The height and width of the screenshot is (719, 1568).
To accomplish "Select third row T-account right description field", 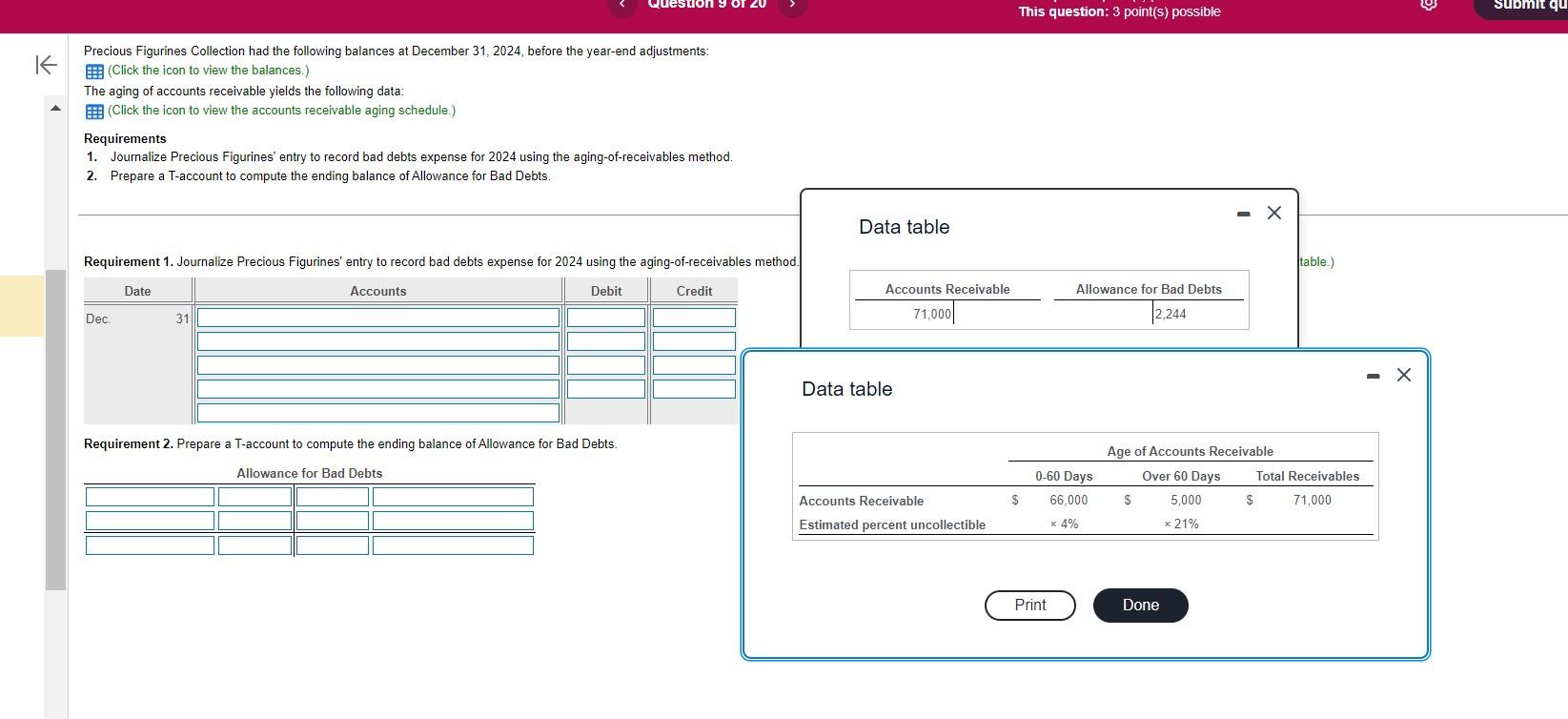I will [453, 545].
